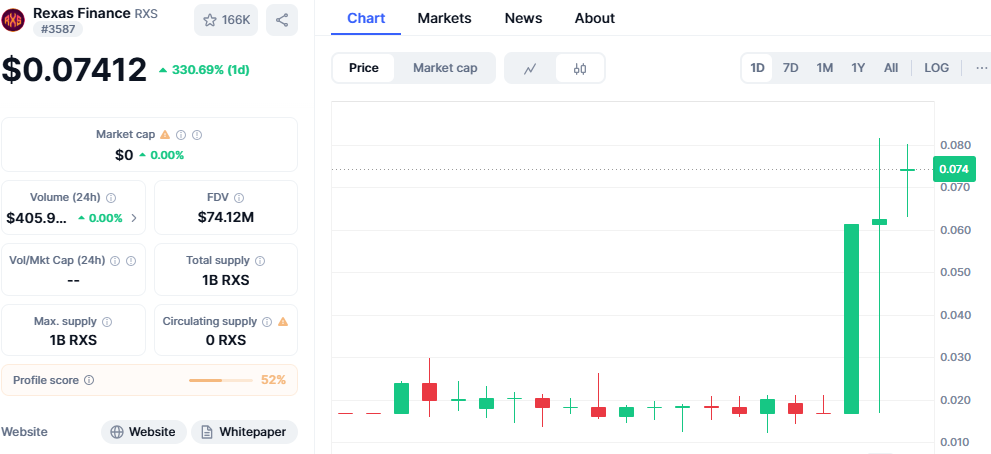991x454 pixels.
Task: Click the 52% profile score value
Action: [274, 380]
